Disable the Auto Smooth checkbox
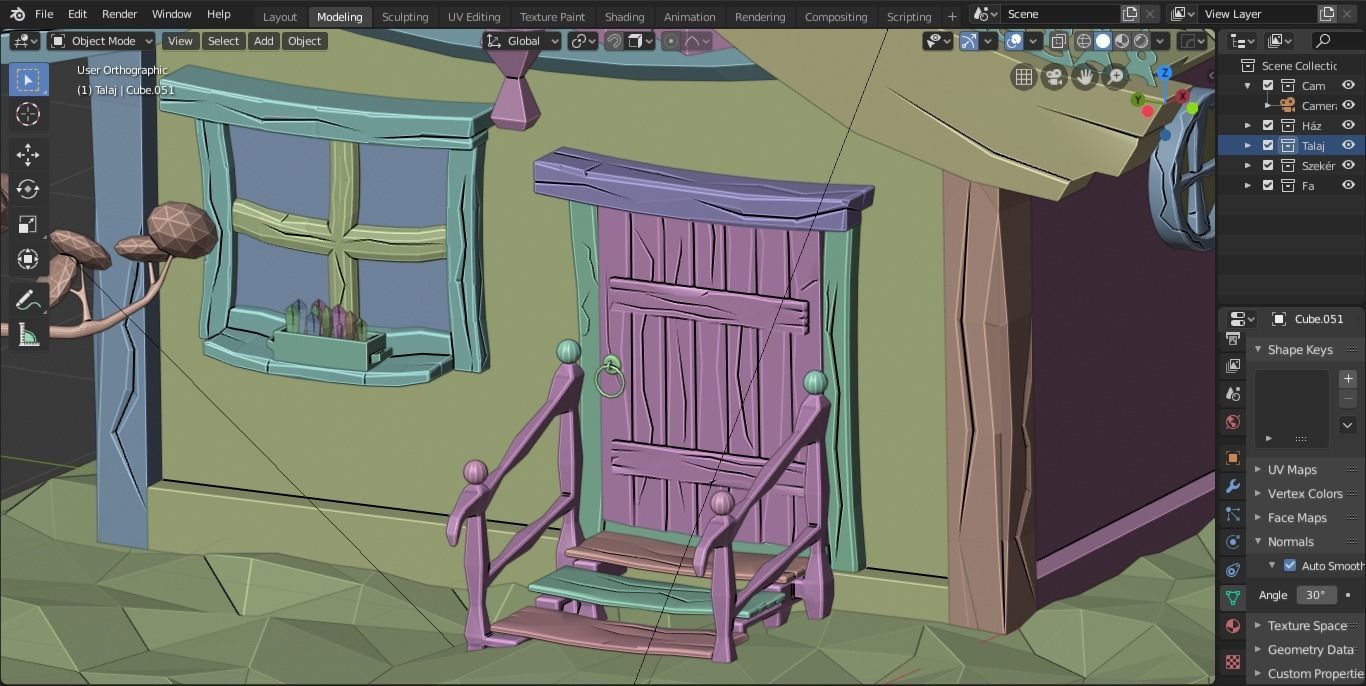The image size is (1366, 686). (x=1290, y=566)
